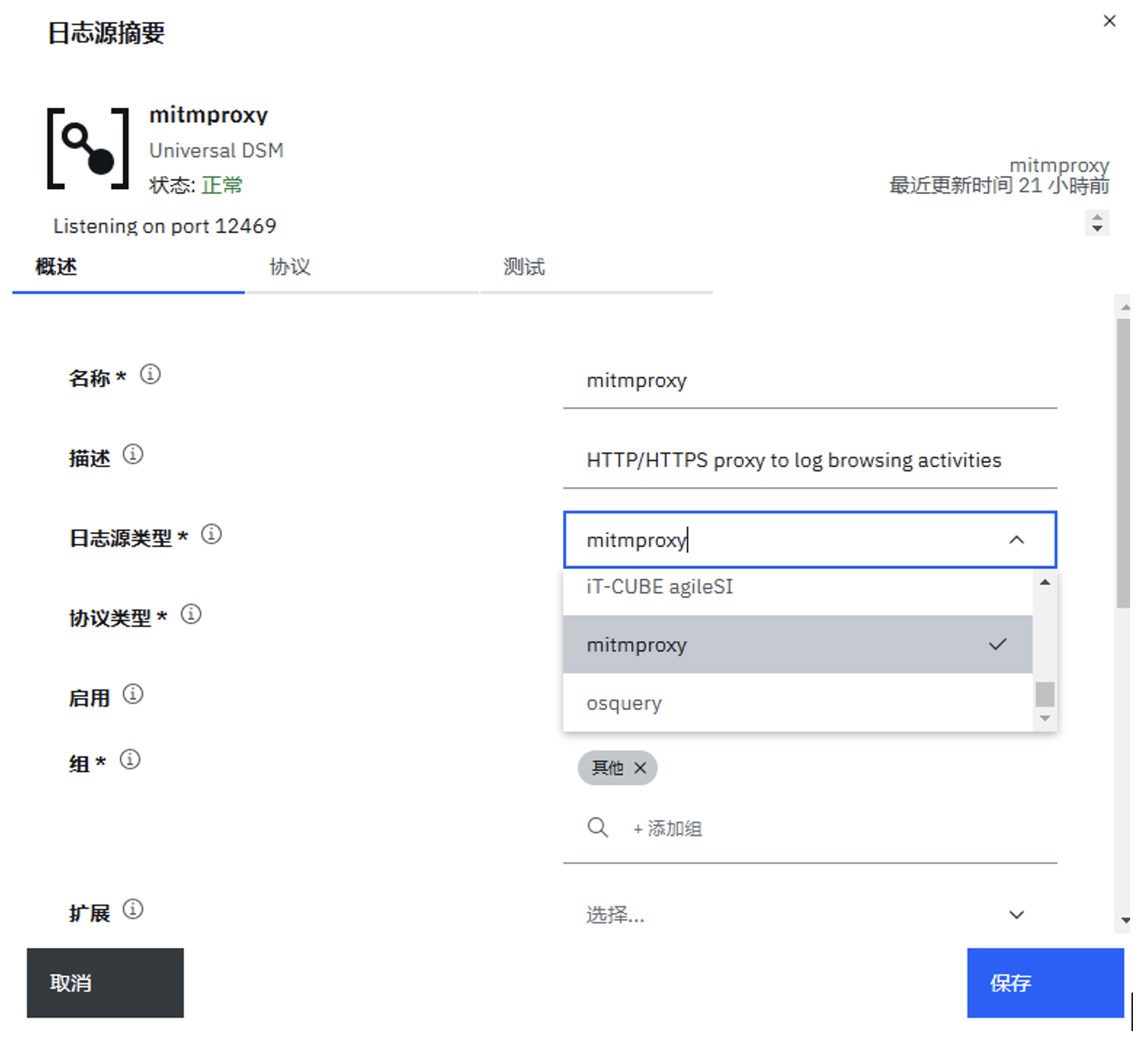This screenshot has height=1042, width=1148.
Task: Click the info icon next to 名称
Action: click(150, 375)
